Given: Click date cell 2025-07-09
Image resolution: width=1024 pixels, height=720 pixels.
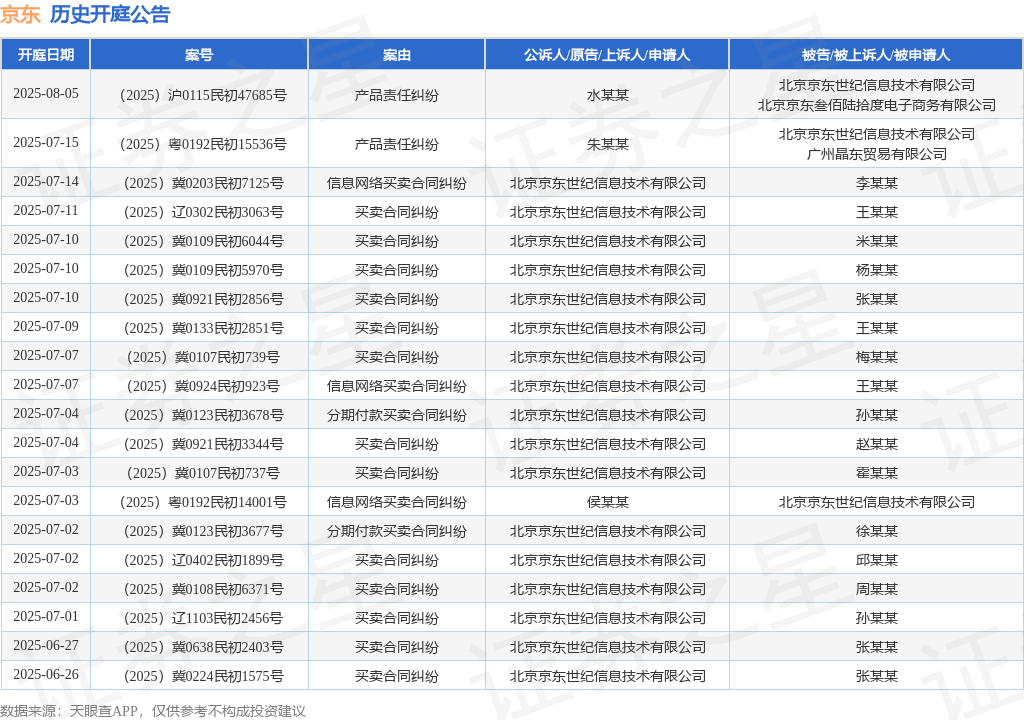Looking at the screenshot, I should 46,327.
